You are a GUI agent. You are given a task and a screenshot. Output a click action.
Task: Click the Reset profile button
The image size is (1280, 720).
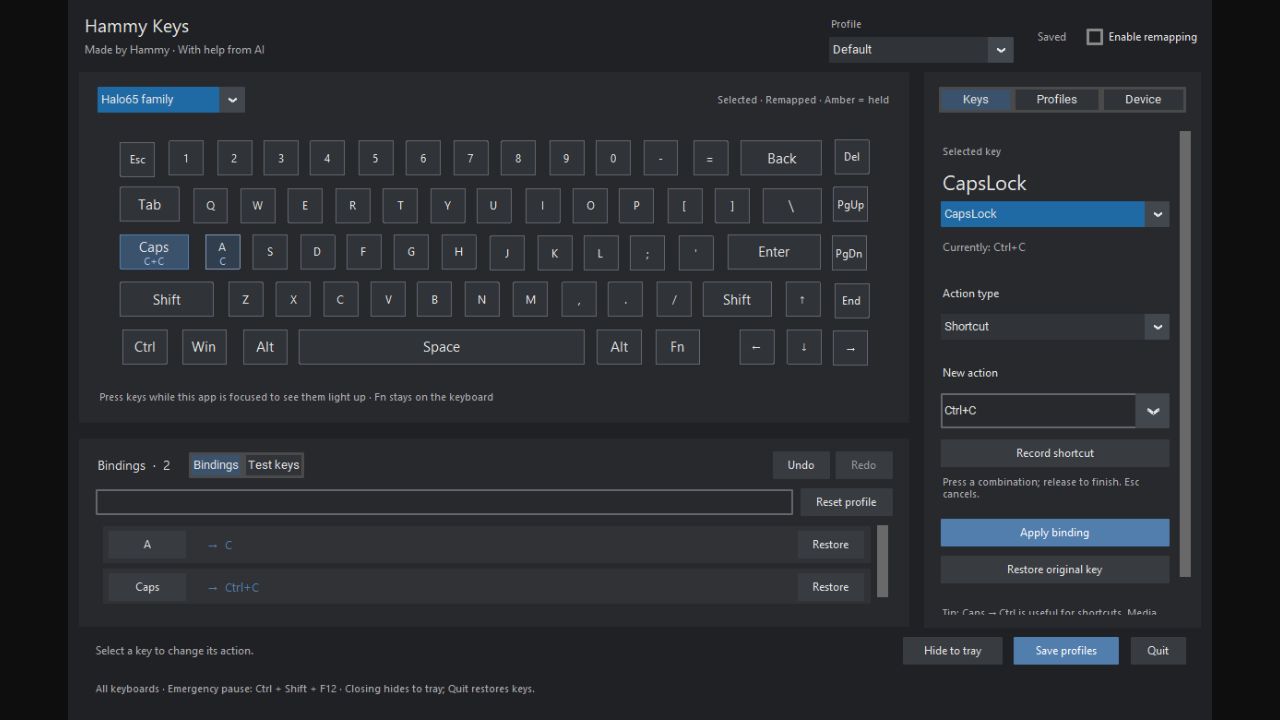click(846, 502)
